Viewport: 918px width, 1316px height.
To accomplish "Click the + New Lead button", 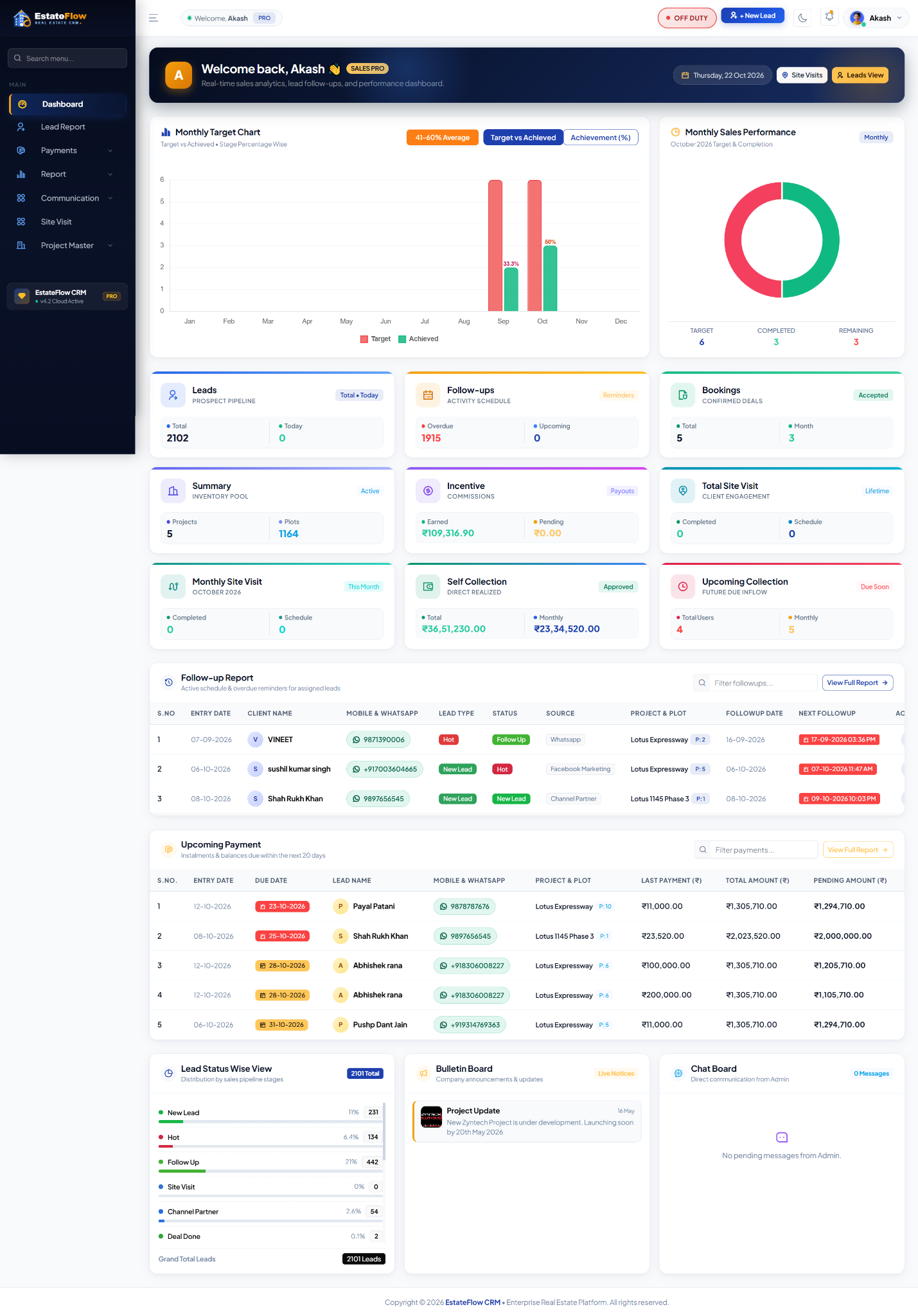I will click(753, 15).
